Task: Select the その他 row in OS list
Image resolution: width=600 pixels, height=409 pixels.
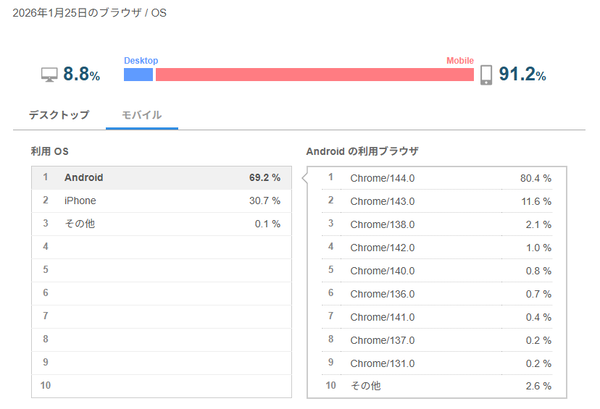Action: click(x=160, y=223)
